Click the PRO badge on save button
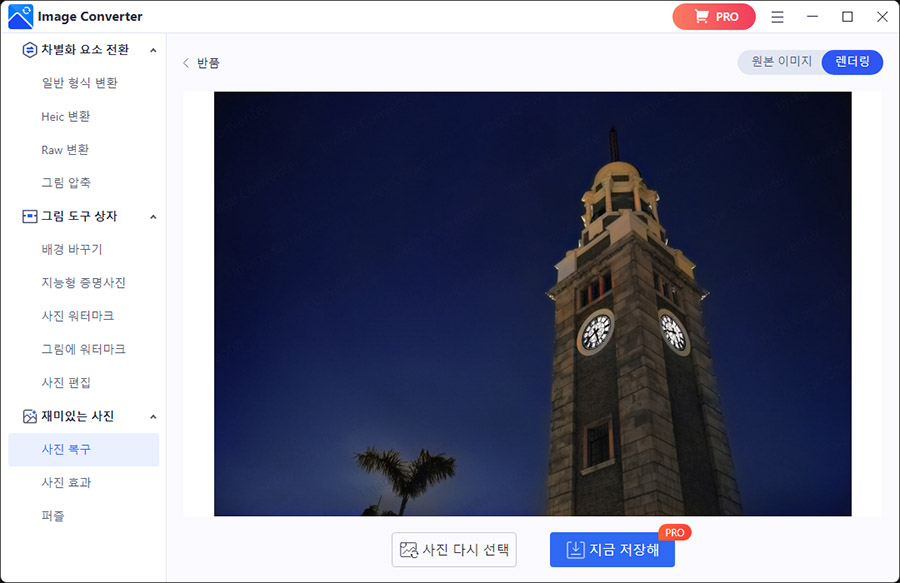This screenshot has height=583, width=900. pyautogui.click(x=674, y=533)
